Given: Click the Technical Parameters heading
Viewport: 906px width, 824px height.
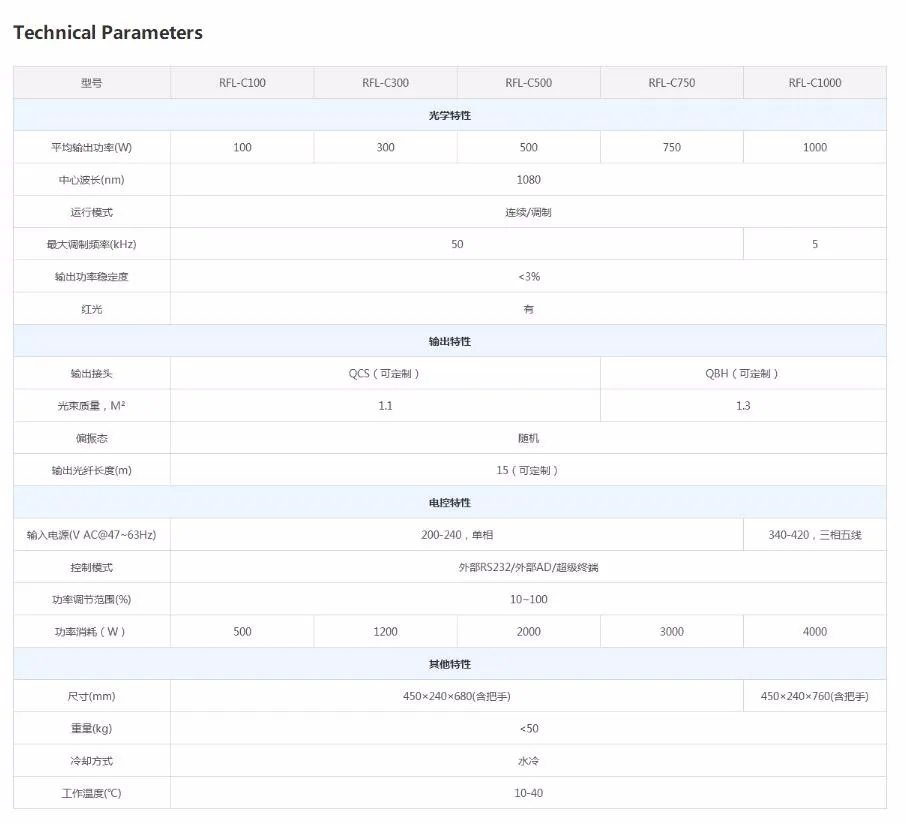Looking at the screenshot, I should pyautogui.click(x=108, y=32).
